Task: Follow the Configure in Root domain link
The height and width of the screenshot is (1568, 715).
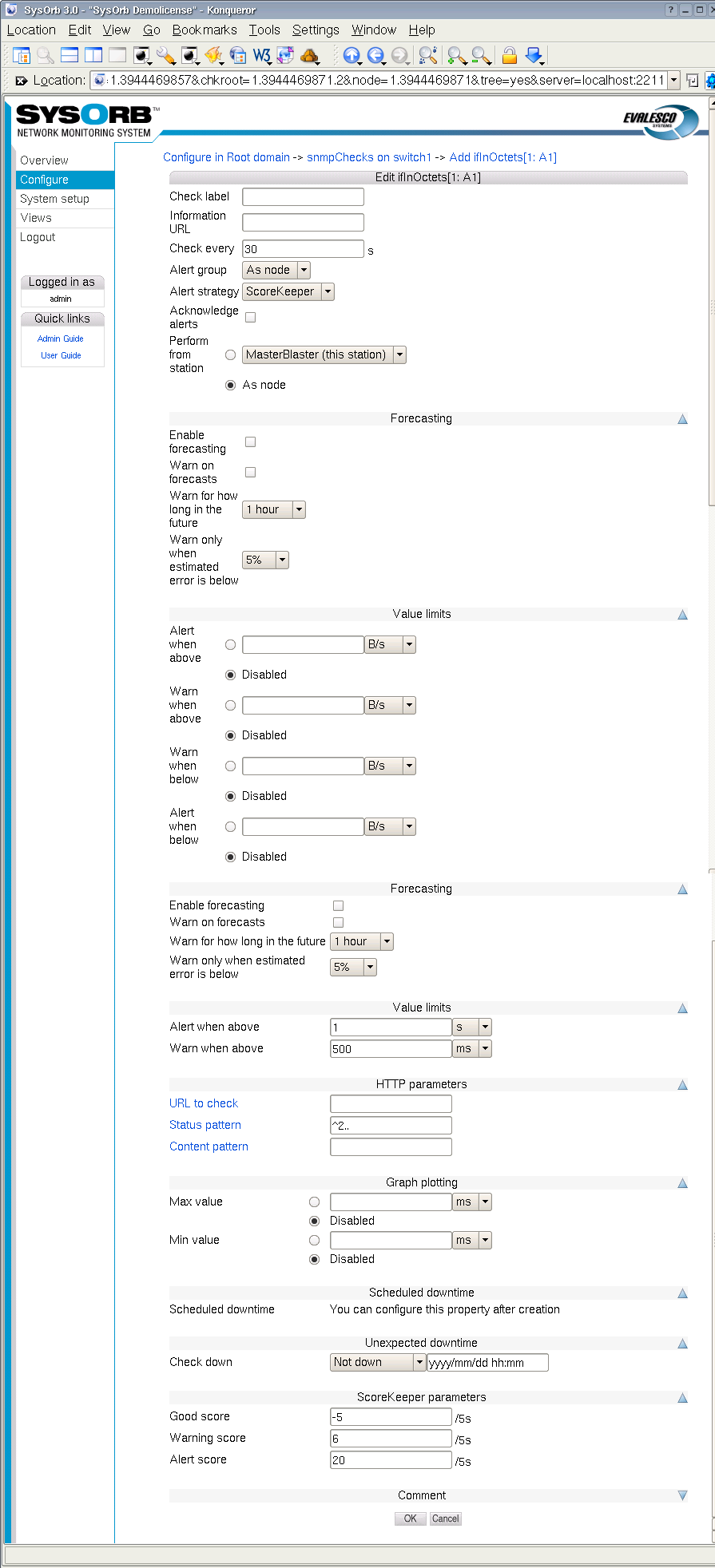Action: click(226, 157)
